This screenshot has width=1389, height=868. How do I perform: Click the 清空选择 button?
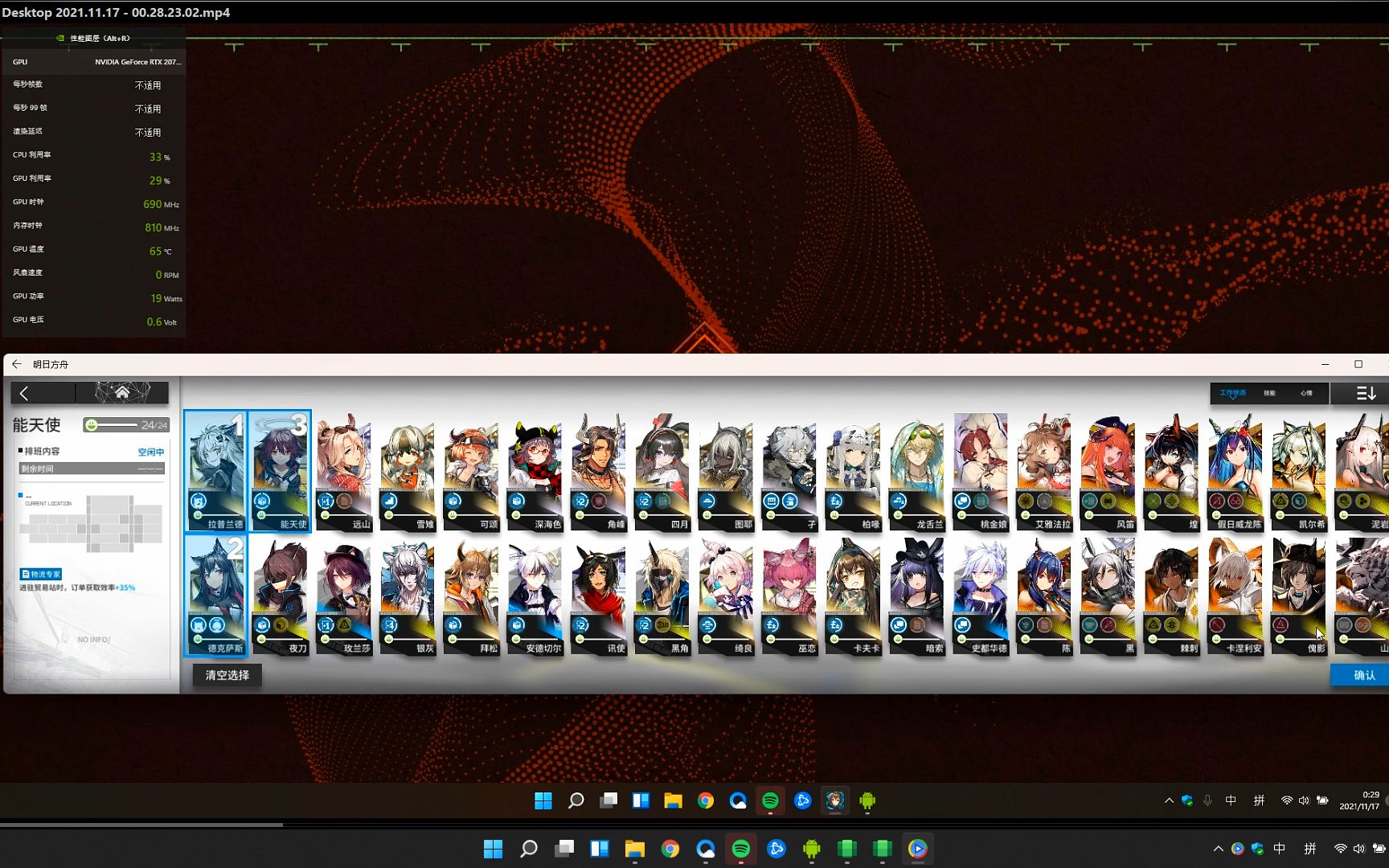227,675
